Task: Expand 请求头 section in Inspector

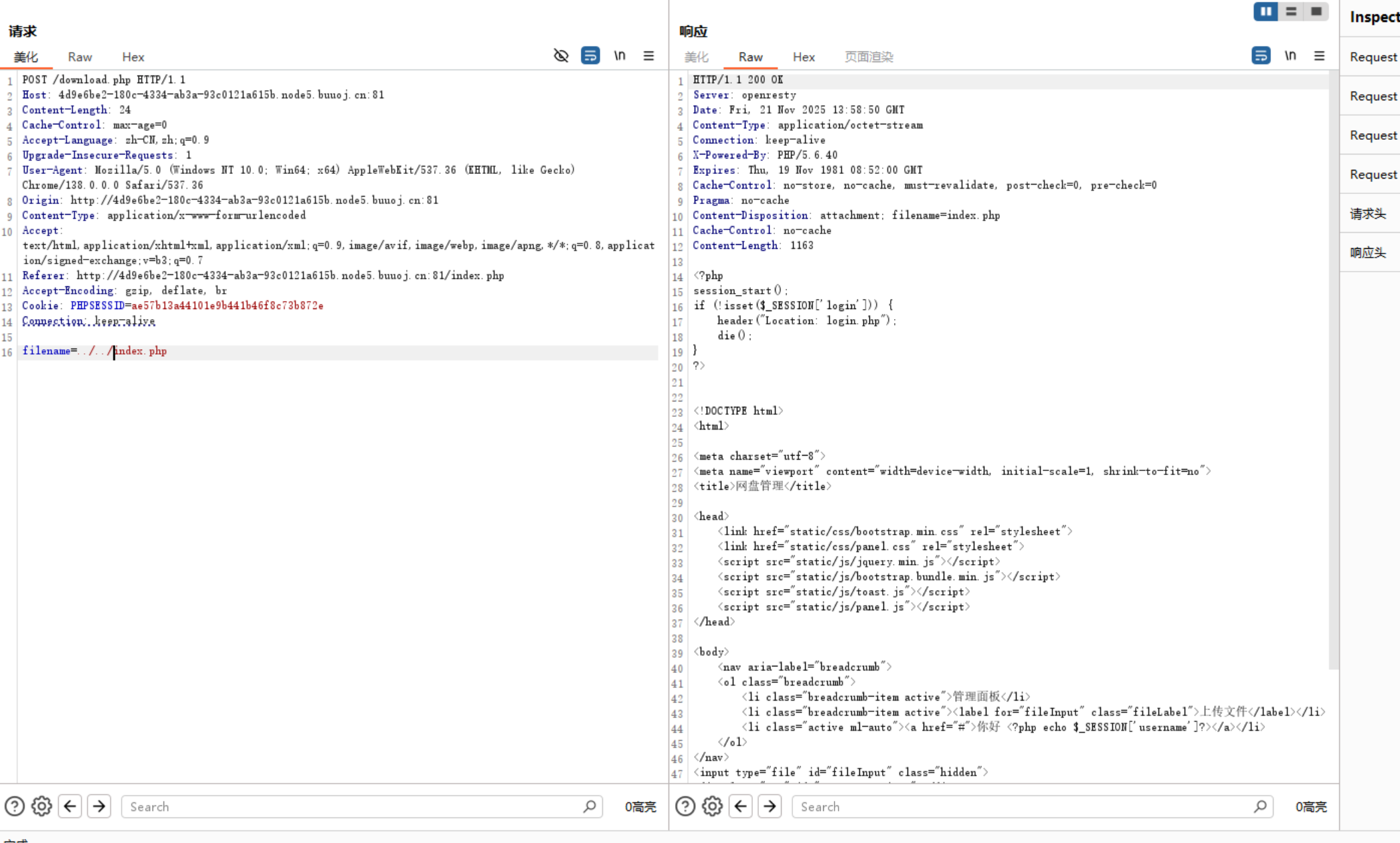Action: click(x=1367, y=213)
